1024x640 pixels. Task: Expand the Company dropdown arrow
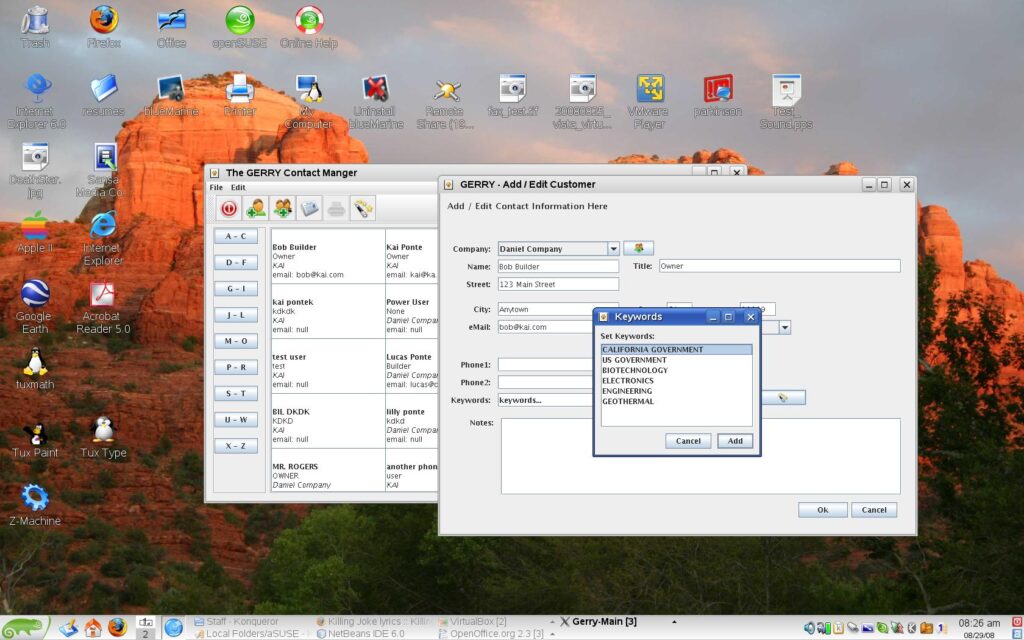click(613, 249)
